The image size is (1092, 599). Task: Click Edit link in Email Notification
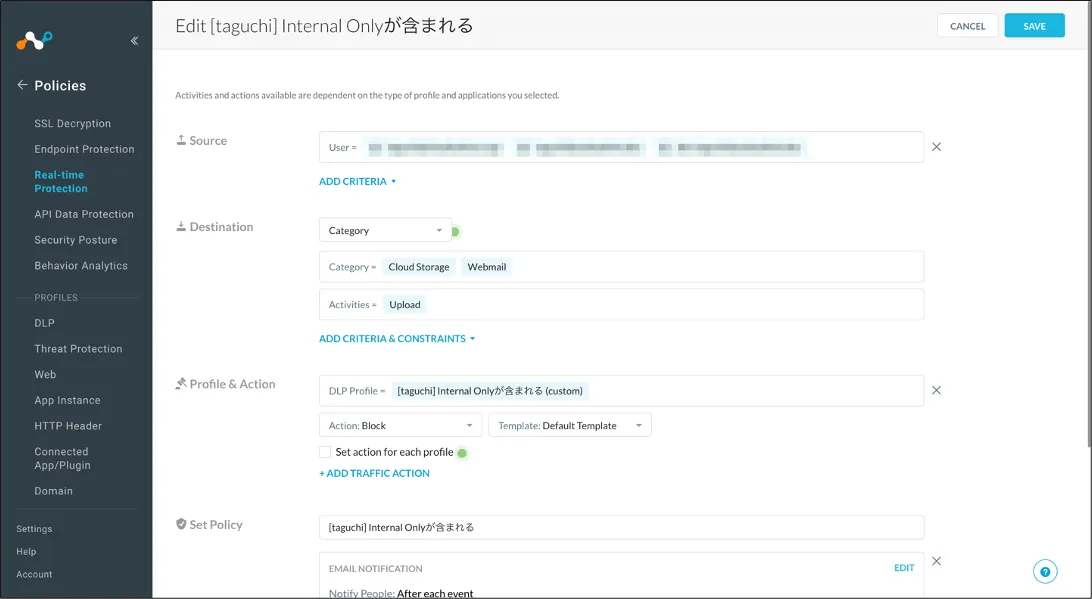pyautogui.click(x=904, y=568)
